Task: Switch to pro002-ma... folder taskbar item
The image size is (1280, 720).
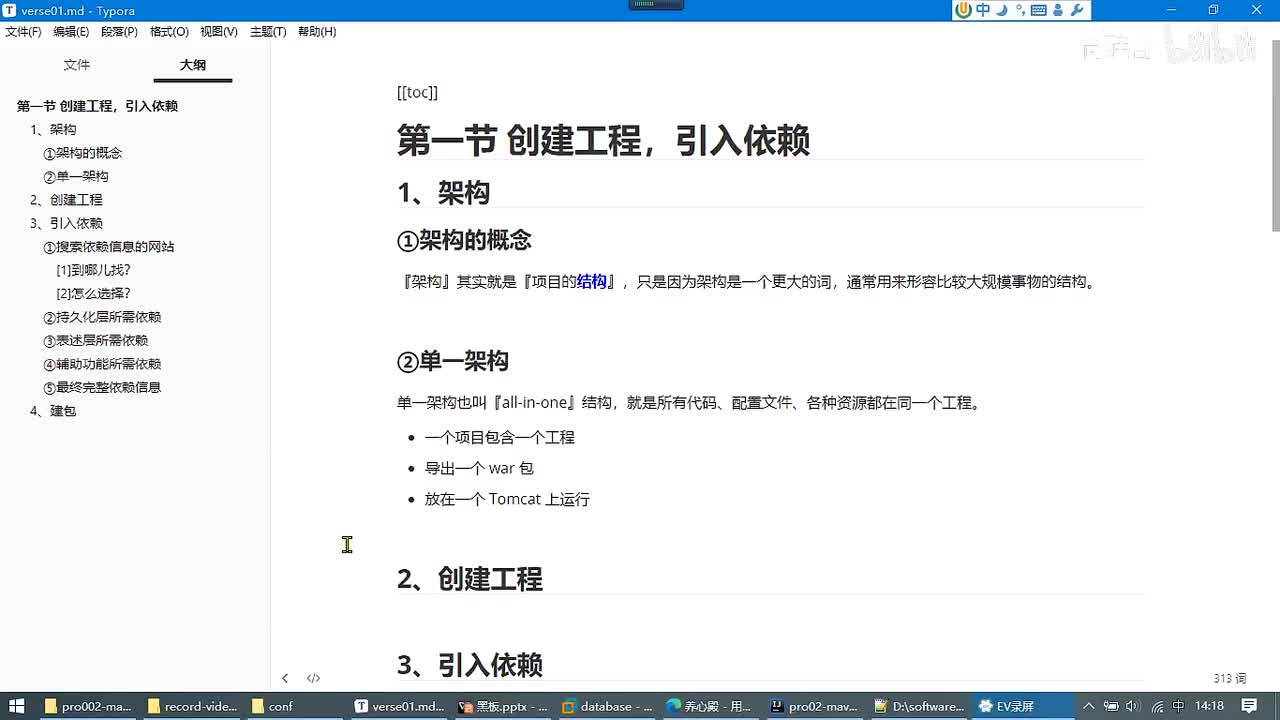Action: click(88, 706)
